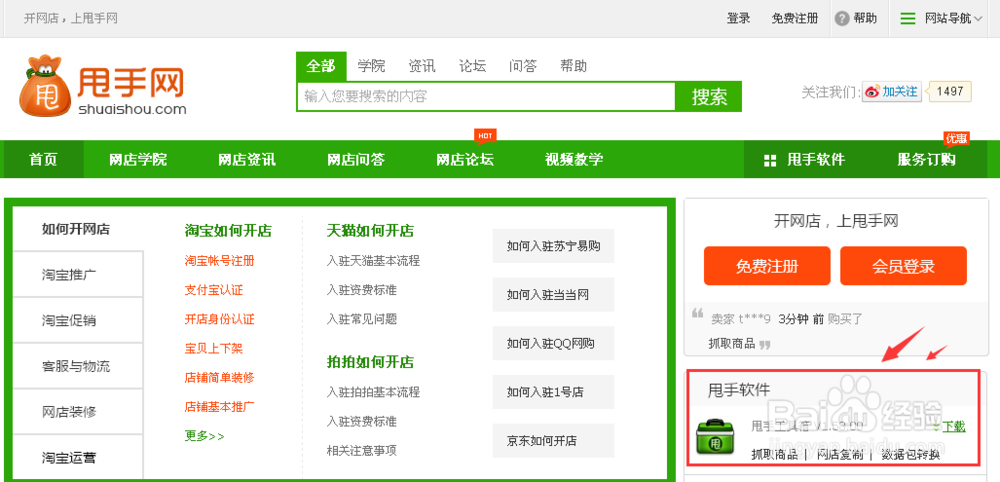This screenshot has height=482, width=1000.
Task: Open 网店论坛 in the navigation bar
Action: point(465,159)
